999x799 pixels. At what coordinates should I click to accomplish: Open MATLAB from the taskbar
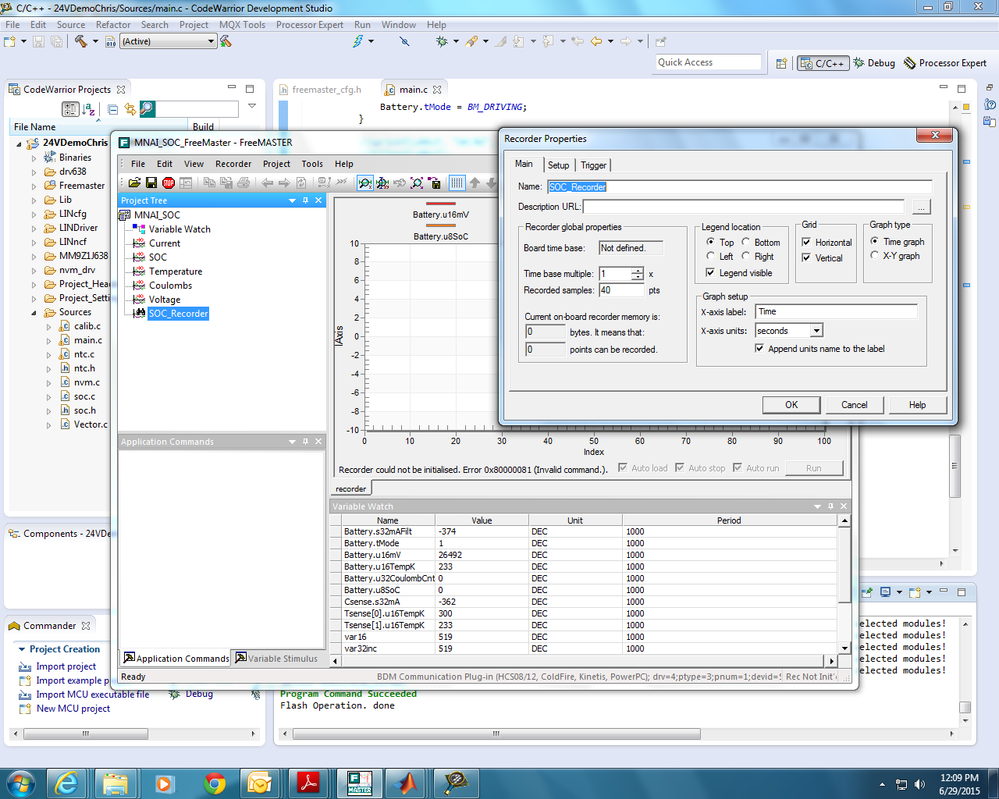click(407, 783)
